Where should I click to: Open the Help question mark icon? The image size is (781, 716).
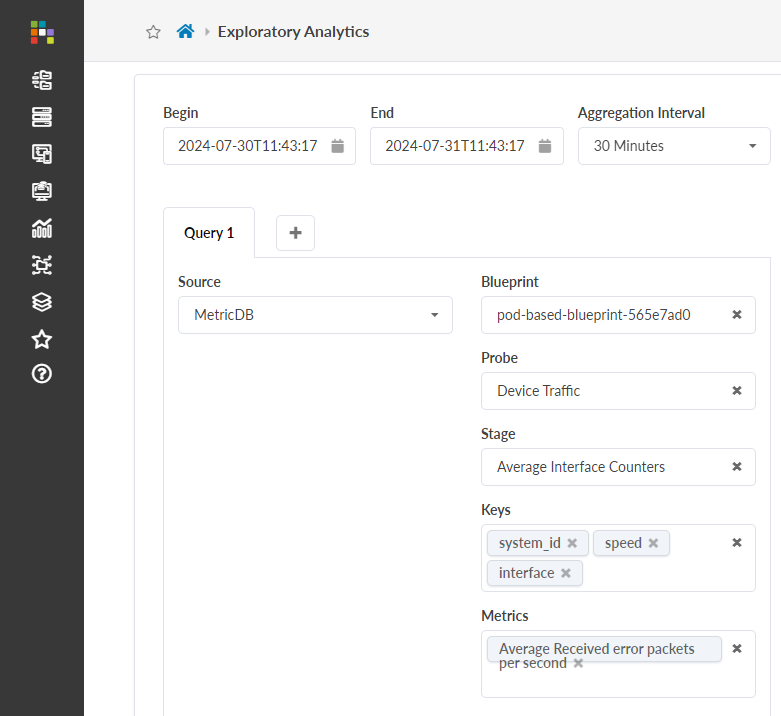click(x=42, y=374)
